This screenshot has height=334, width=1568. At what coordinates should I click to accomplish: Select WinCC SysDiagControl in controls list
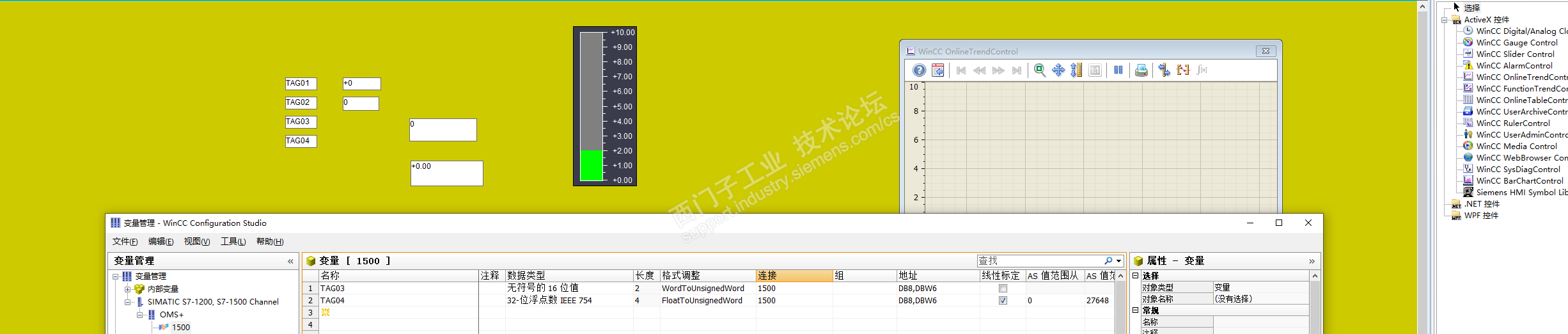[x=1518, y=169]
